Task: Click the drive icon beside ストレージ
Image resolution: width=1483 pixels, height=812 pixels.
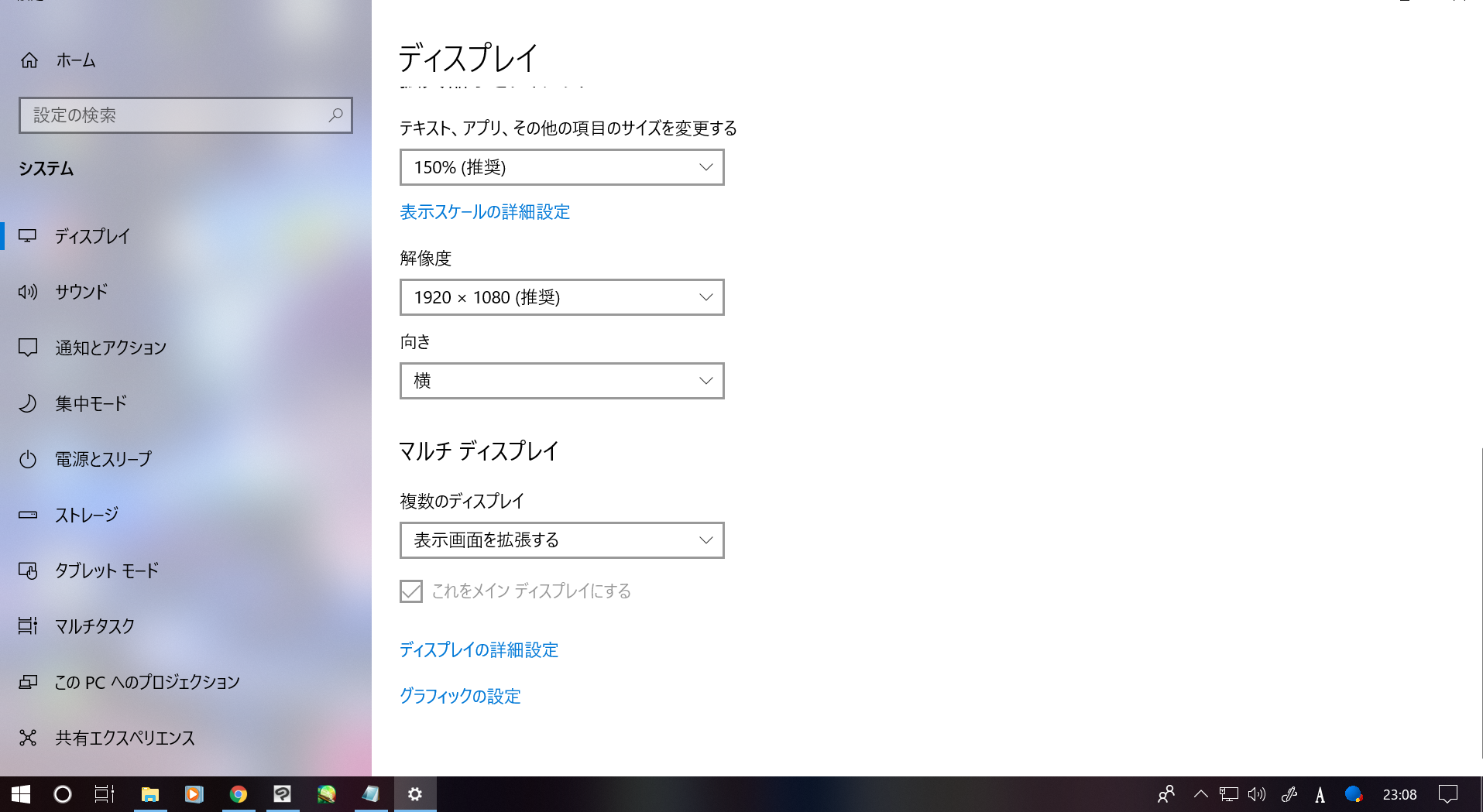Action: [x=28, y=515]
